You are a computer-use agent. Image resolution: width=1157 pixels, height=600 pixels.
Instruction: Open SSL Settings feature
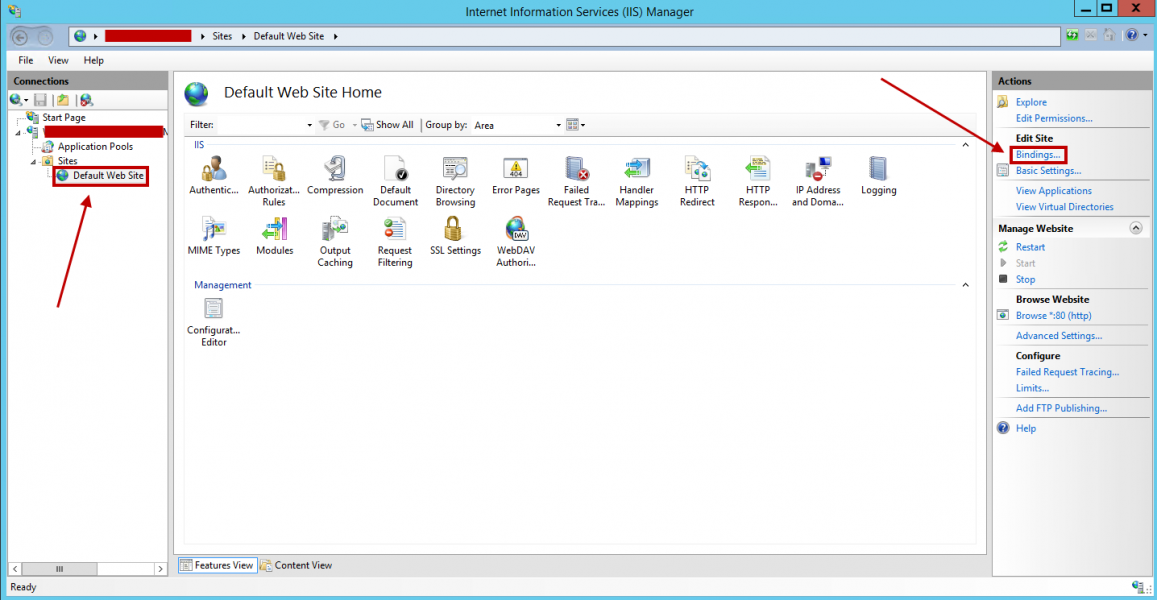pos(455,236)
